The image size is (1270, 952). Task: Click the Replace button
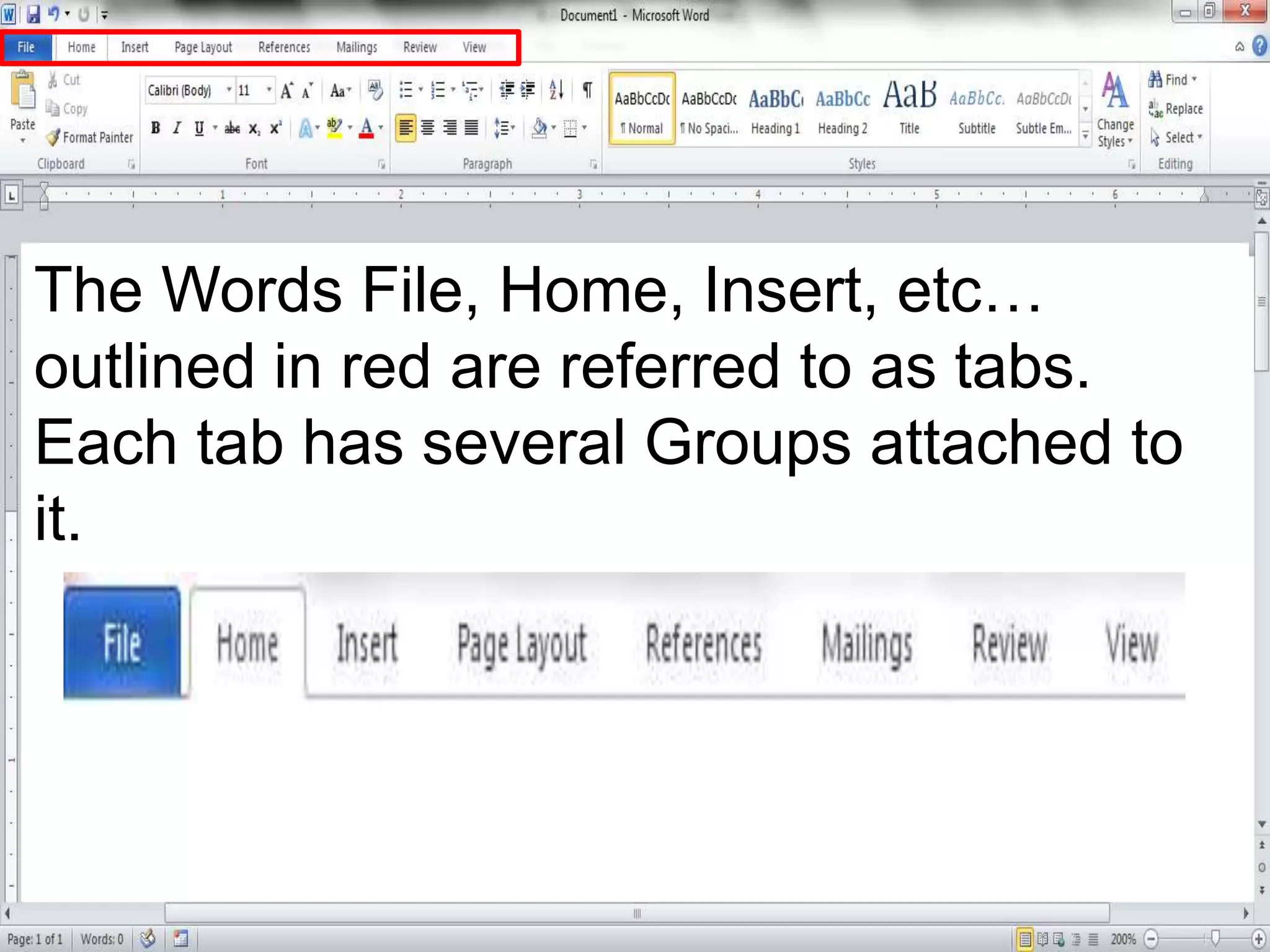[x=1175, y=108]
